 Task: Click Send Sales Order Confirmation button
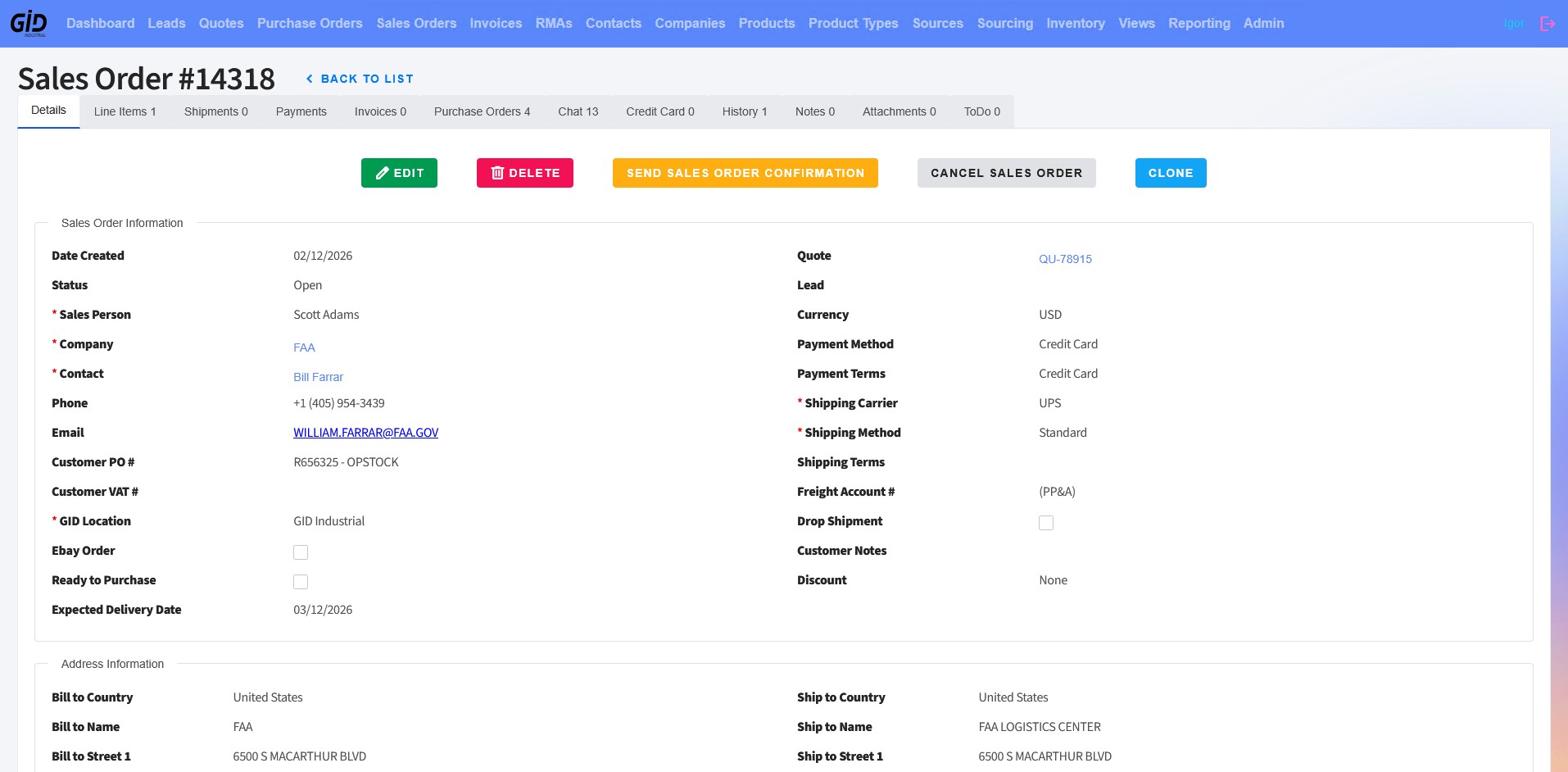click(745, 173)
